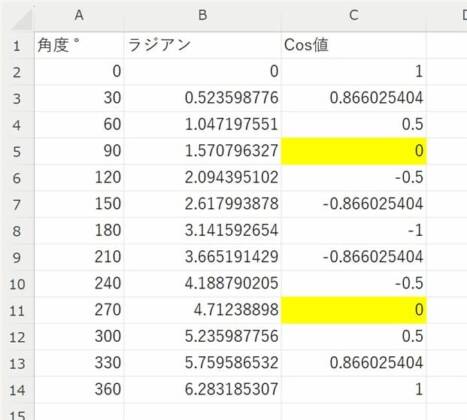Select the yellow cell in row 5
The image size is (467, 420).
(x=354, y=151)
